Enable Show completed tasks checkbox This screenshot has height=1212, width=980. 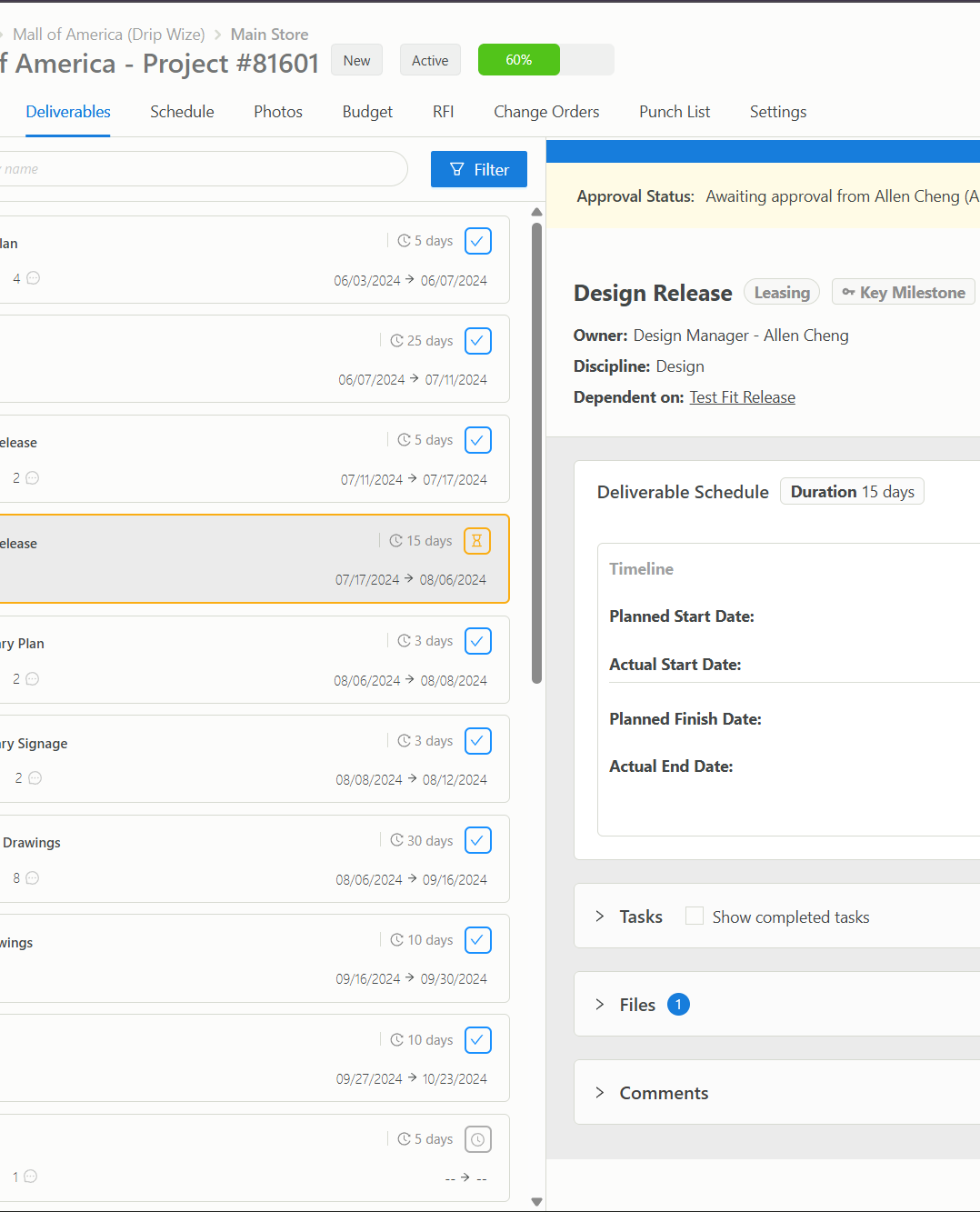[695, 916]
